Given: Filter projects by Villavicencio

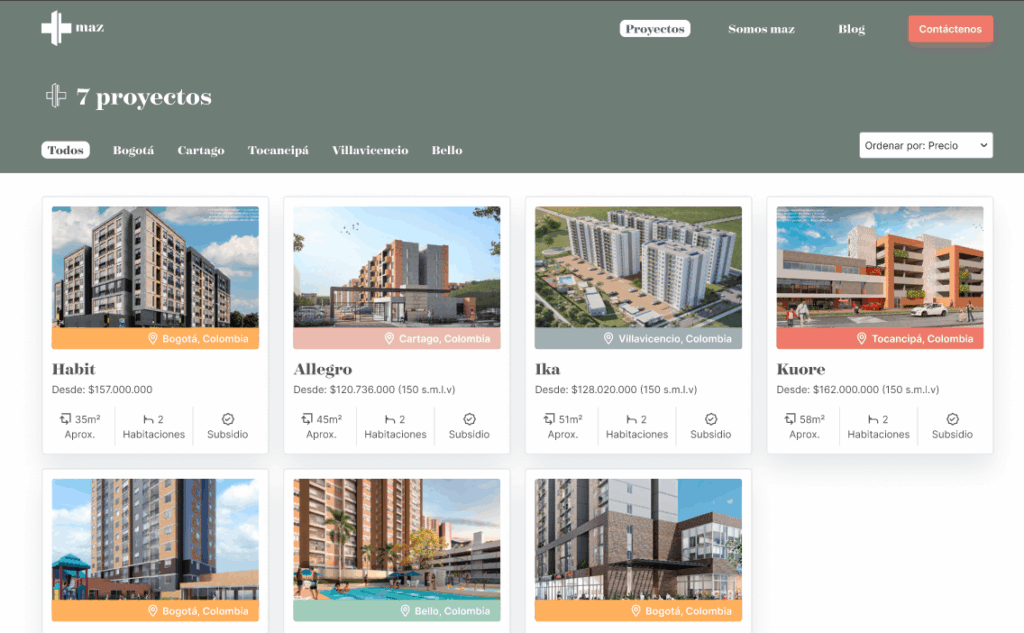Looking at the screenshot, I should (x=370, y=150).
